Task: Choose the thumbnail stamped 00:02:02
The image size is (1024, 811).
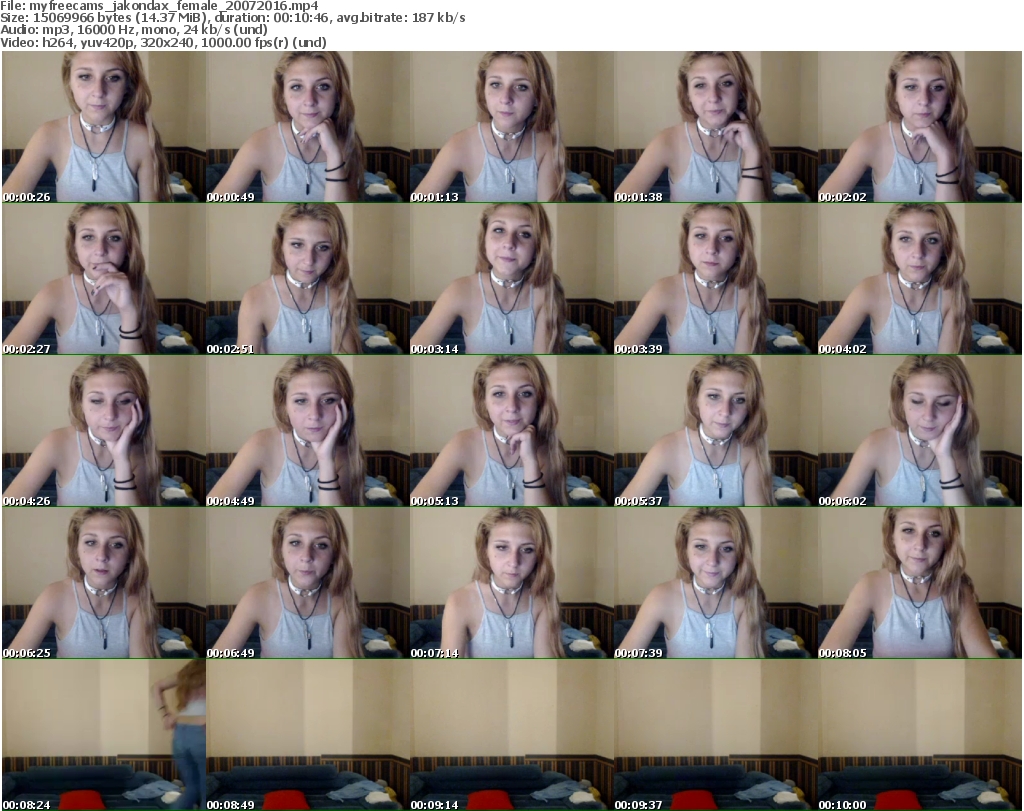Action: [x=920, y=127]
